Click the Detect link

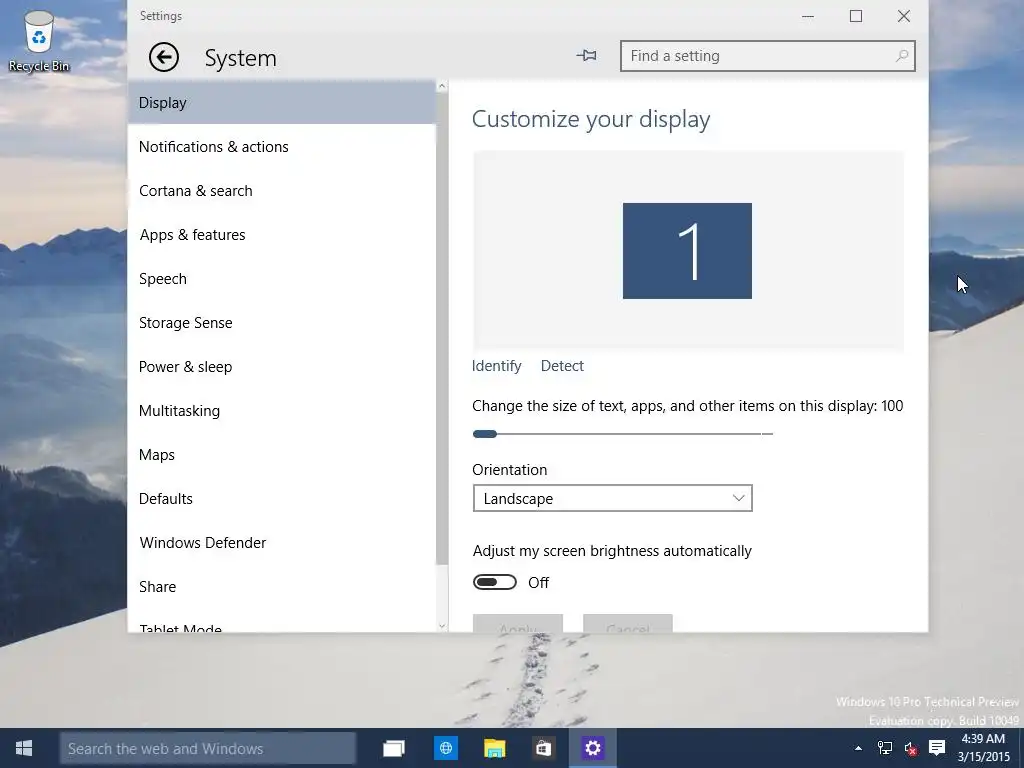562,366
